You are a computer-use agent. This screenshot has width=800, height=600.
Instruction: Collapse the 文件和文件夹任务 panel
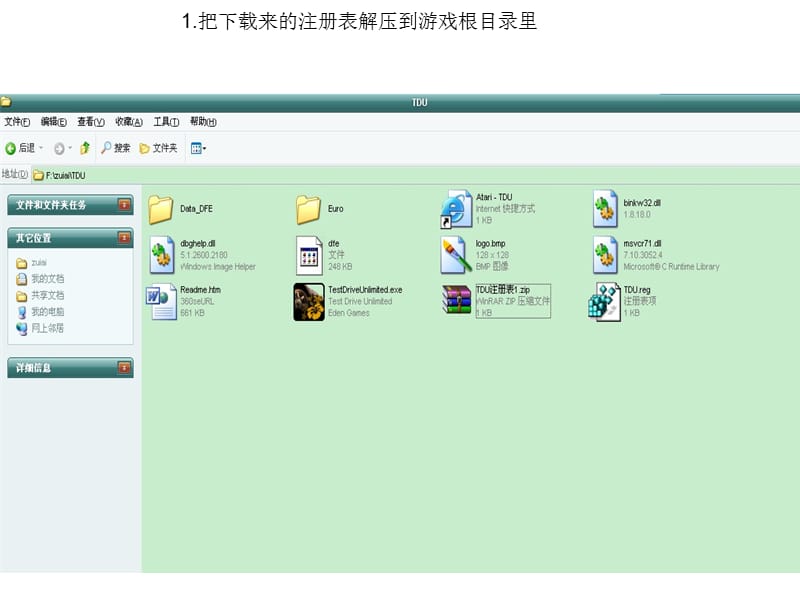124,205
